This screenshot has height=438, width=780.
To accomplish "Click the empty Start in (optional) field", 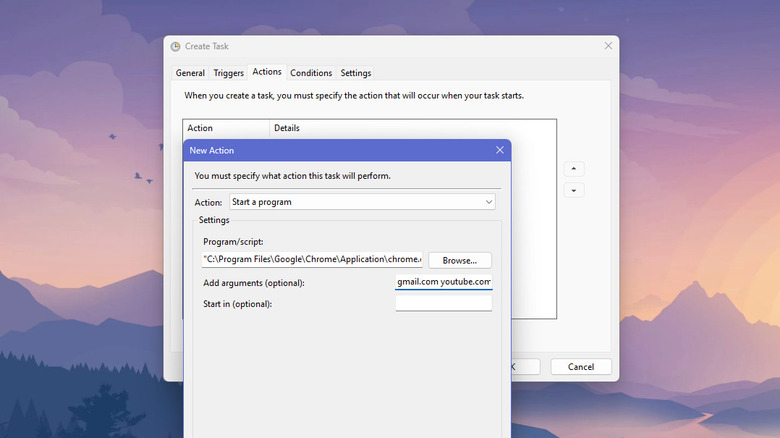I will point(444,303).
